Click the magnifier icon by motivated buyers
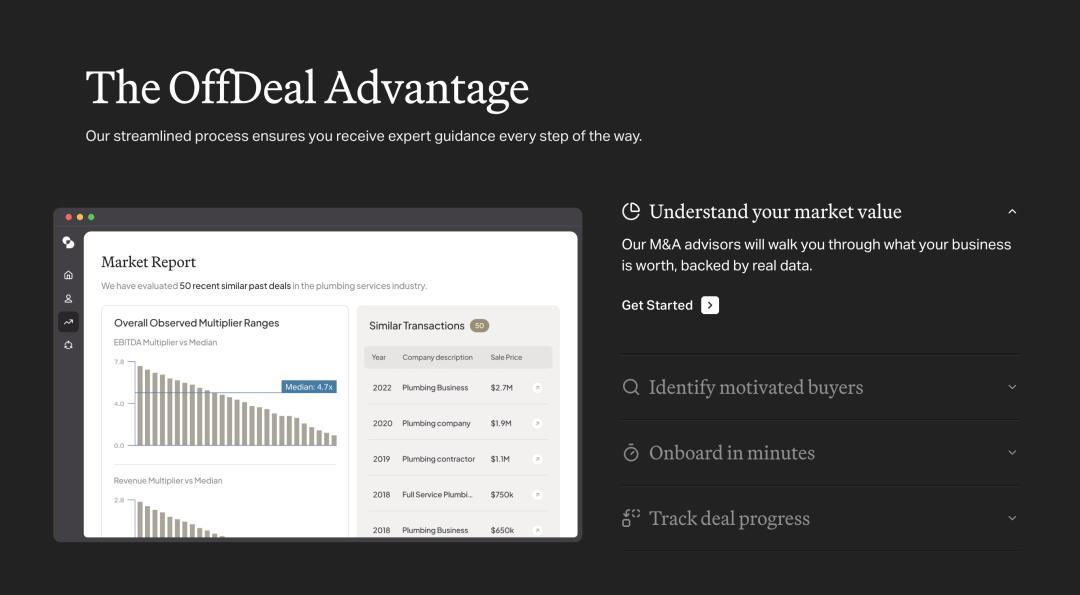This screenshot has width=1080, height=595. [631, 387]
